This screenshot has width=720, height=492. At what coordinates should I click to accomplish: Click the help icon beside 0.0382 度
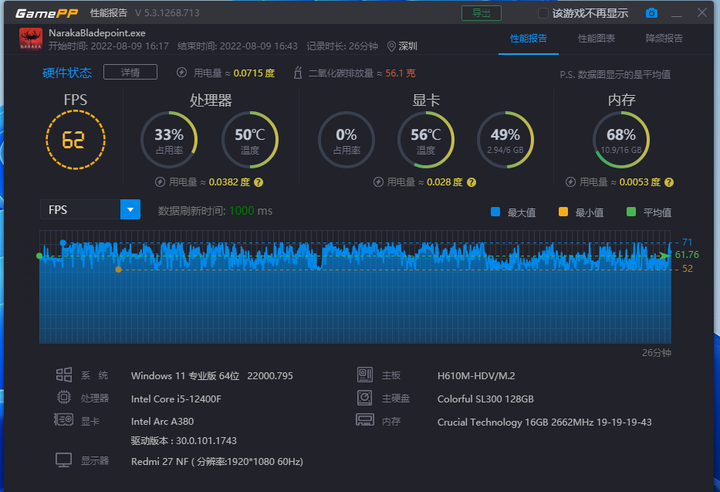click(x=259, y=182)
